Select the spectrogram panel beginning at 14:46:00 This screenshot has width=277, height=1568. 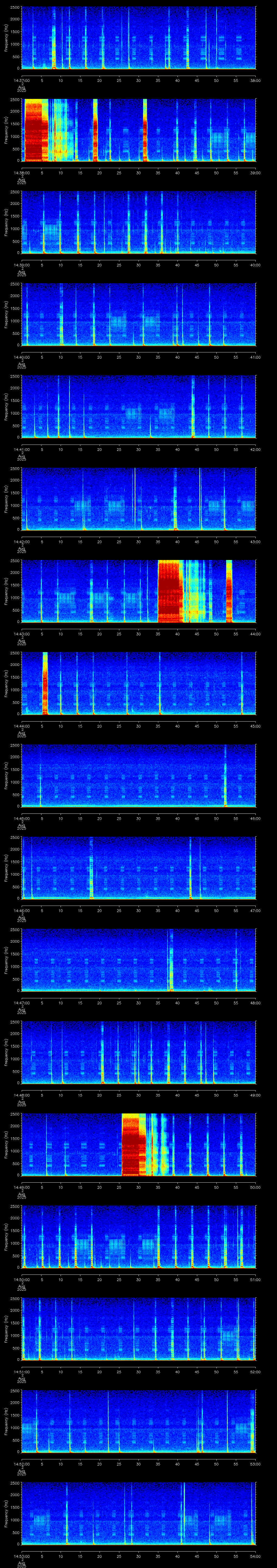pos(139,868)
